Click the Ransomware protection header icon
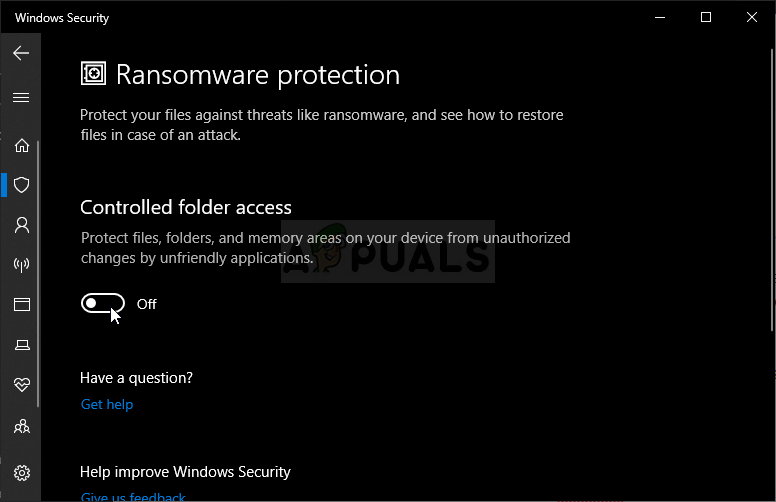This screenshot has width=776, height=502. (x=94, y=74)
